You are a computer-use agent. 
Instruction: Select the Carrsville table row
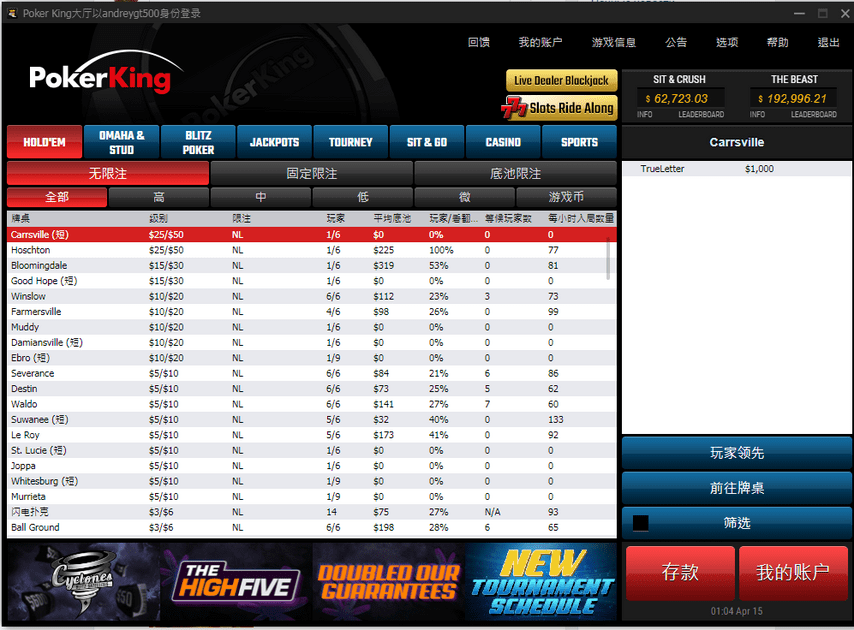tap(312, 235)
